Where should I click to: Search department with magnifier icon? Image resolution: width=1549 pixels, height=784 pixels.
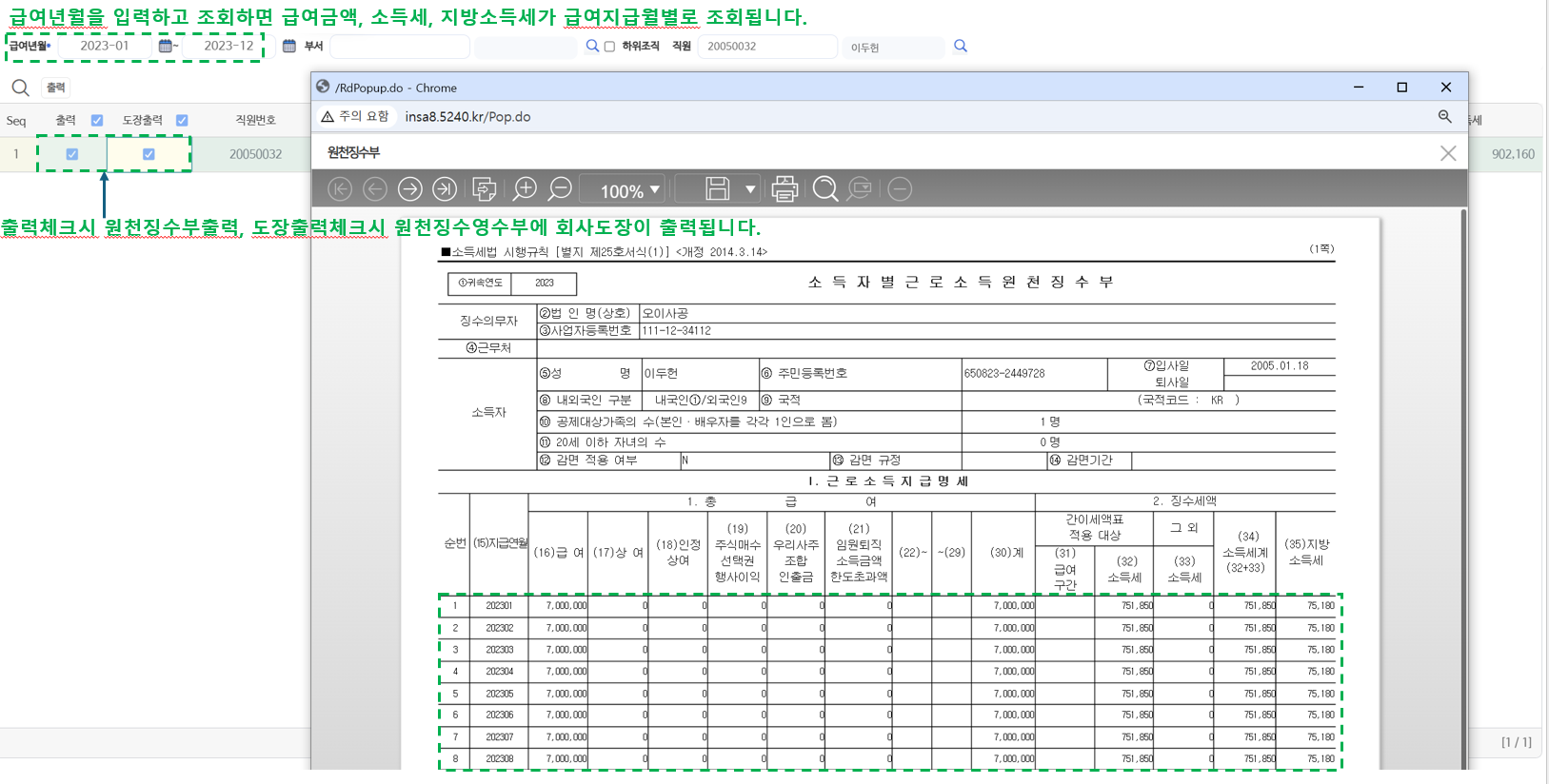tap(592, 46)
